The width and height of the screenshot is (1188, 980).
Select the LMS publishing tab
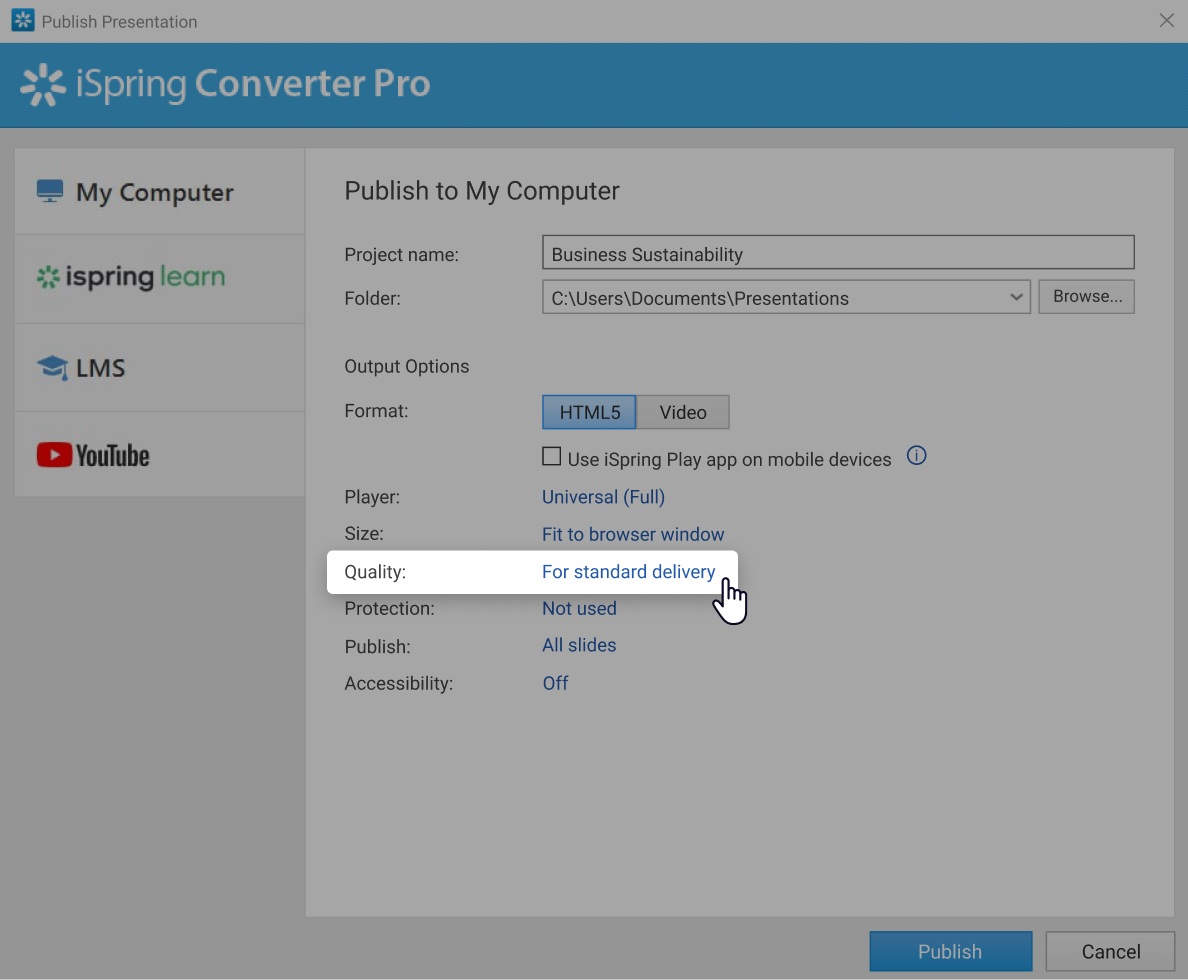pos(160,368)
